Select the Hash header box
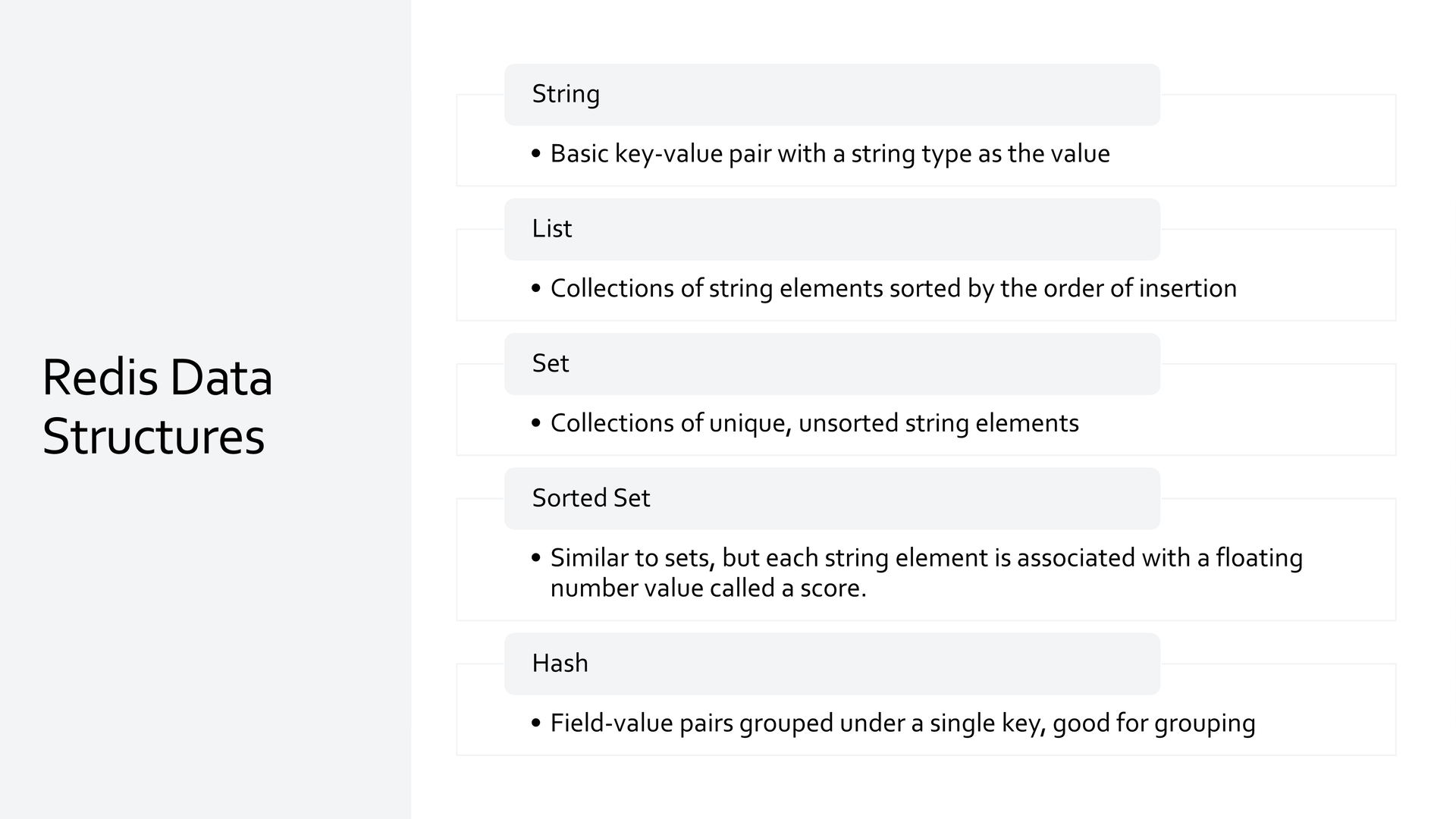This screenshot has width=1456, height=819. (832, 664)
